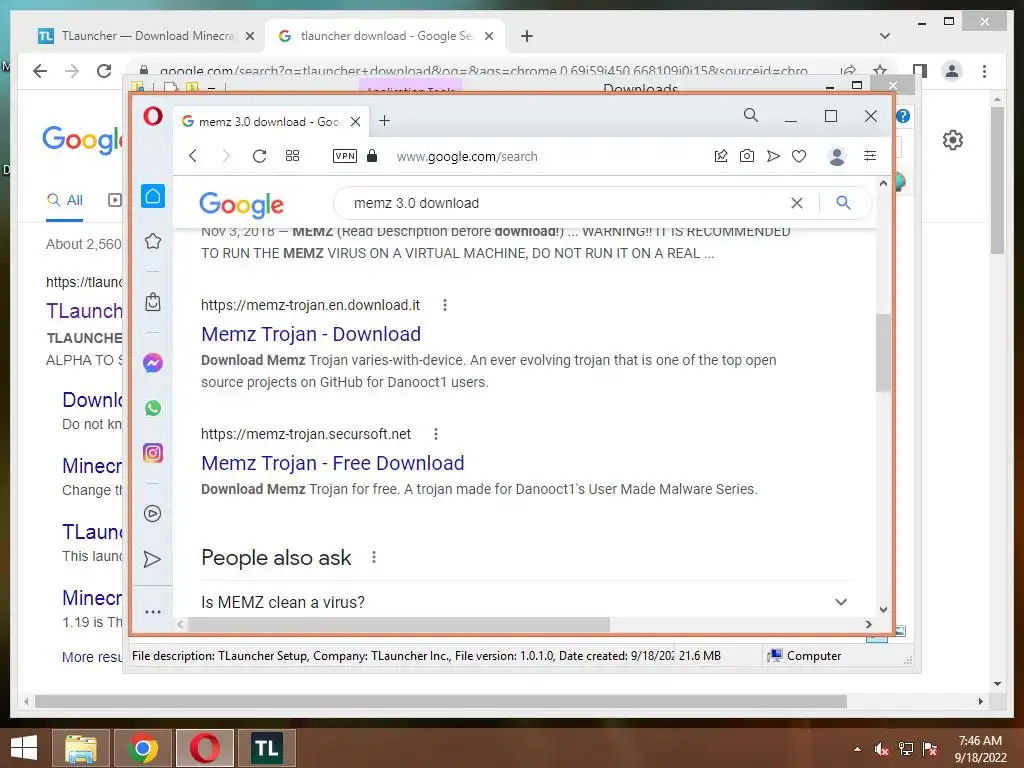Click Opera address bar lock icon

[x=372, y=155]
